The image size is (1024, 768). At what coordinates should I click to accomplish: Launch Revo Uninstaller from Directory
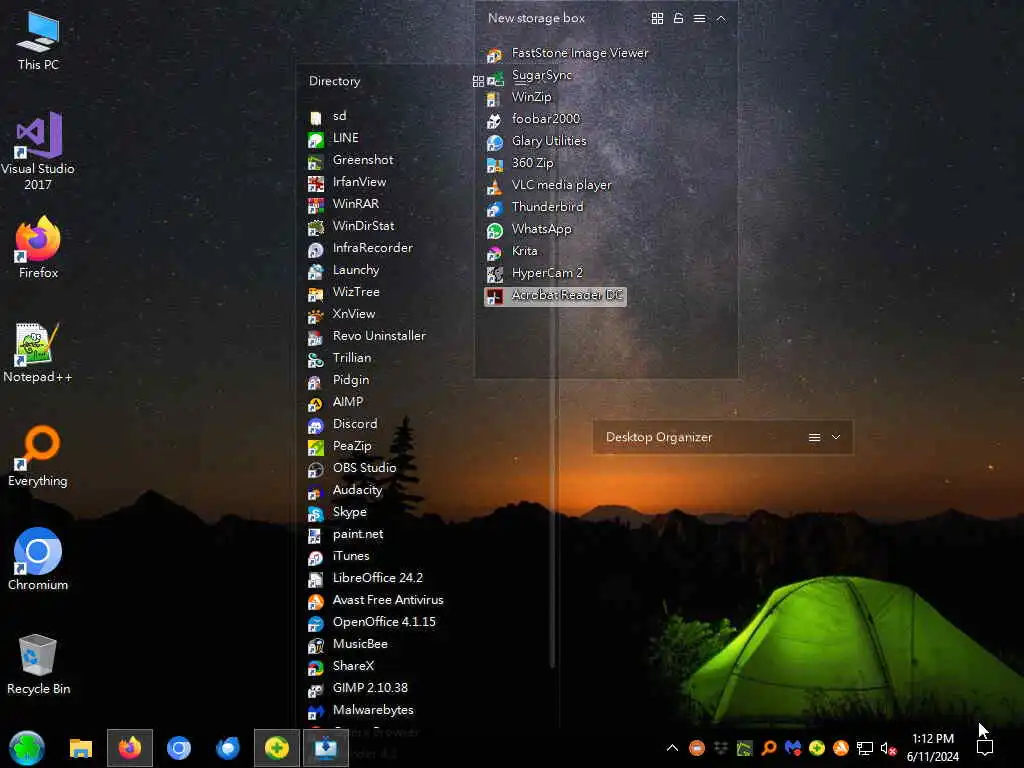click(x=366, y=336)
